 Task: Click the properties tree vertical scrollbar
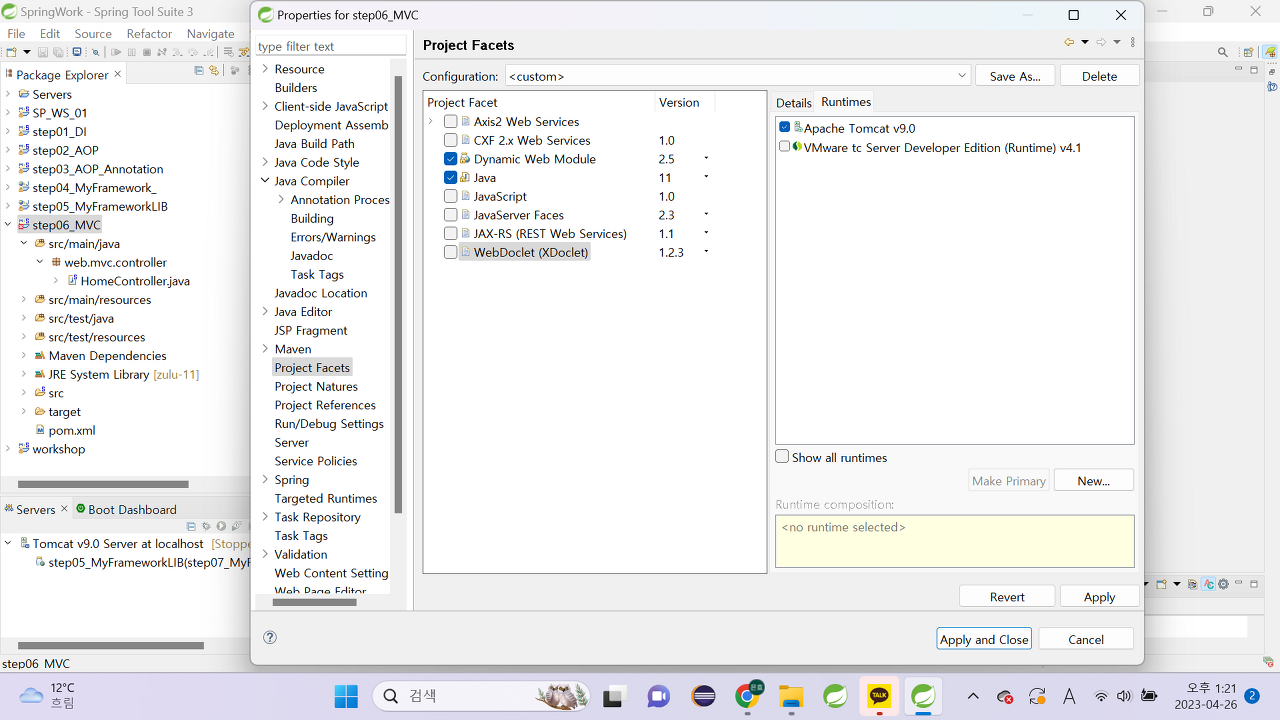click(x=398, y=295)
